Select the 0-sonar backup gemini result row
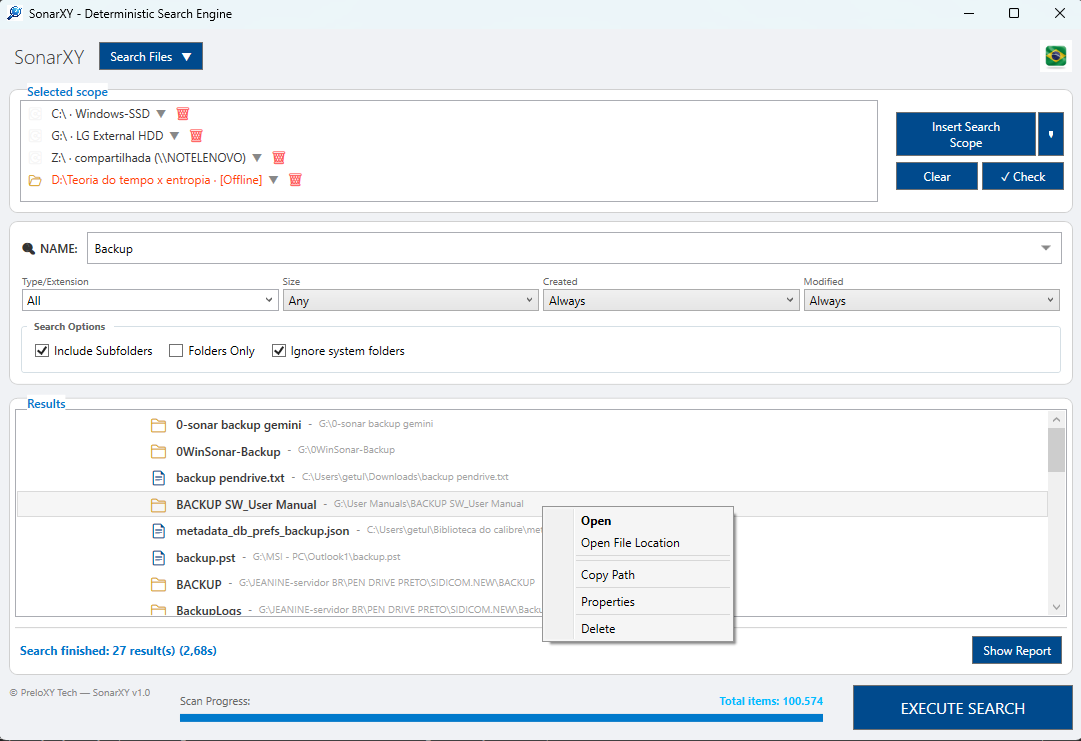 tap(532, 425)
